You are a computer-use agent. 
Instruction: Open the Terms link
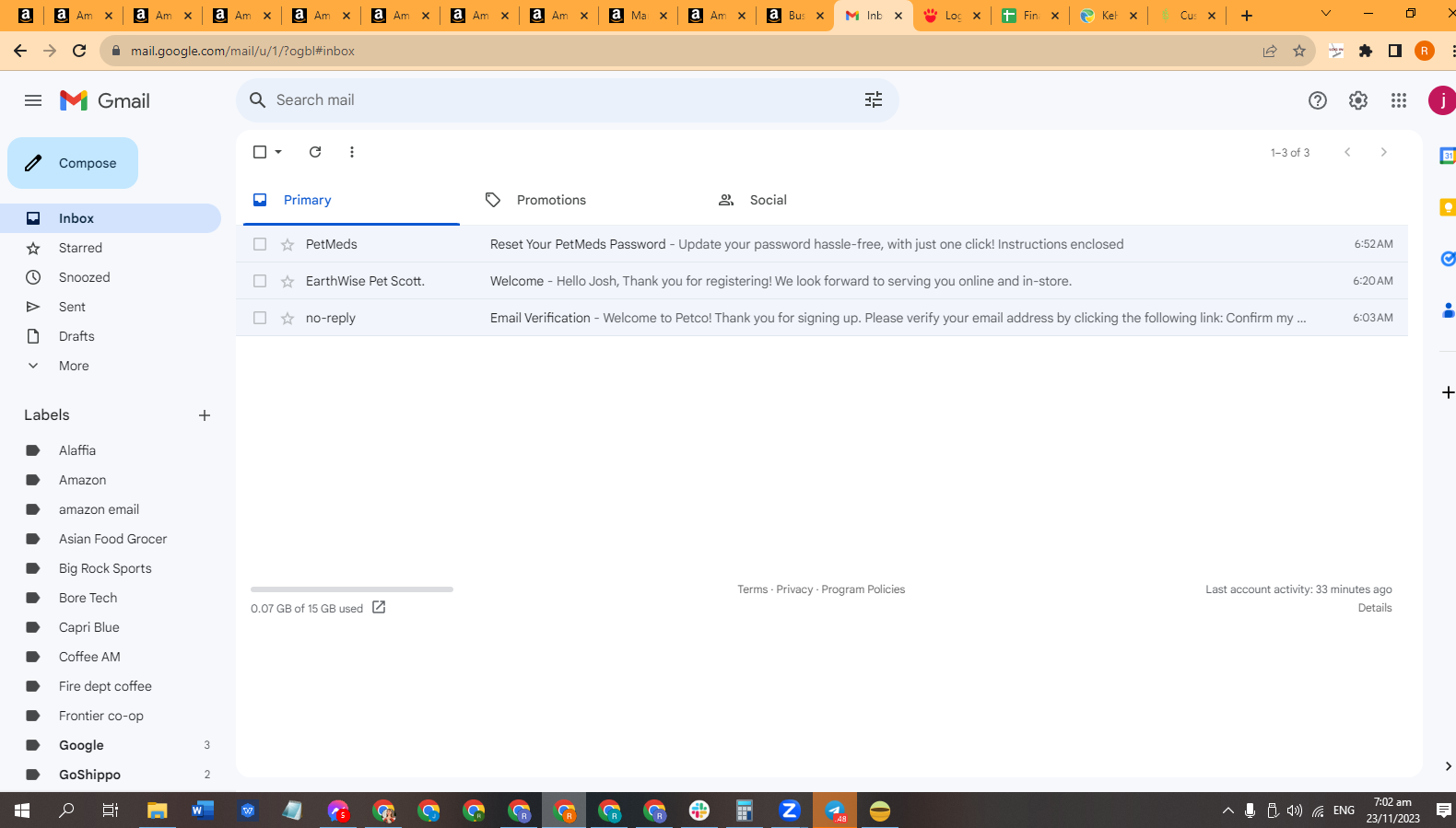[x=752, y=589]
